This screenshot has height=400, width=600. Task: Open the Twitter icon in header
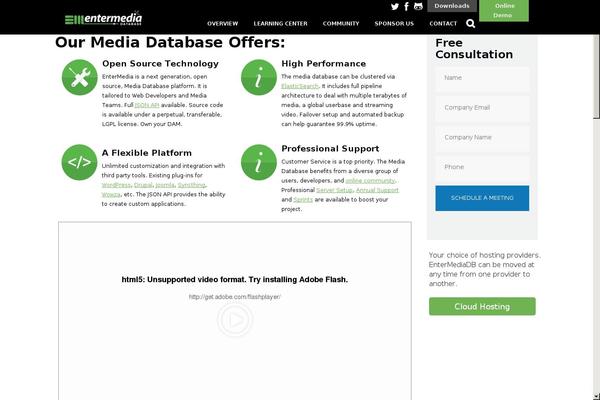(x=395, y=7)
